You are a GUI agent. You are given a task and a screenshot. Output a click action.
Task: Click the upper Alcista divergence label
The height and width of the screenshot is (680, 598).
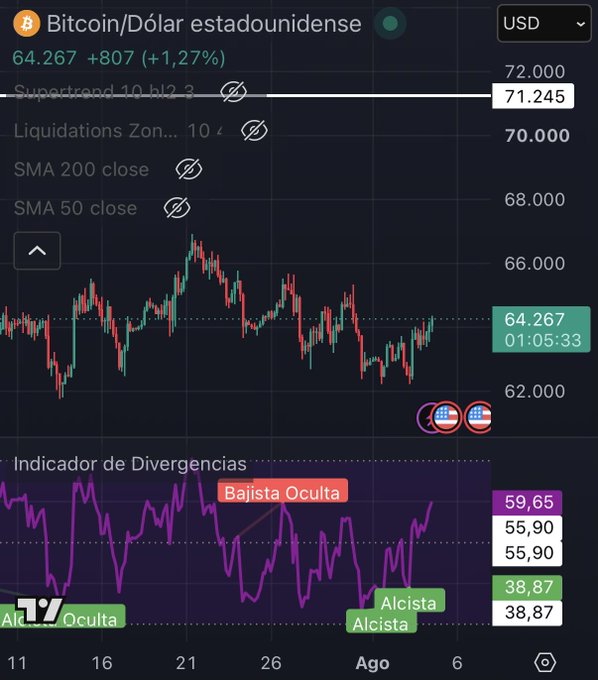coord(409,602)
